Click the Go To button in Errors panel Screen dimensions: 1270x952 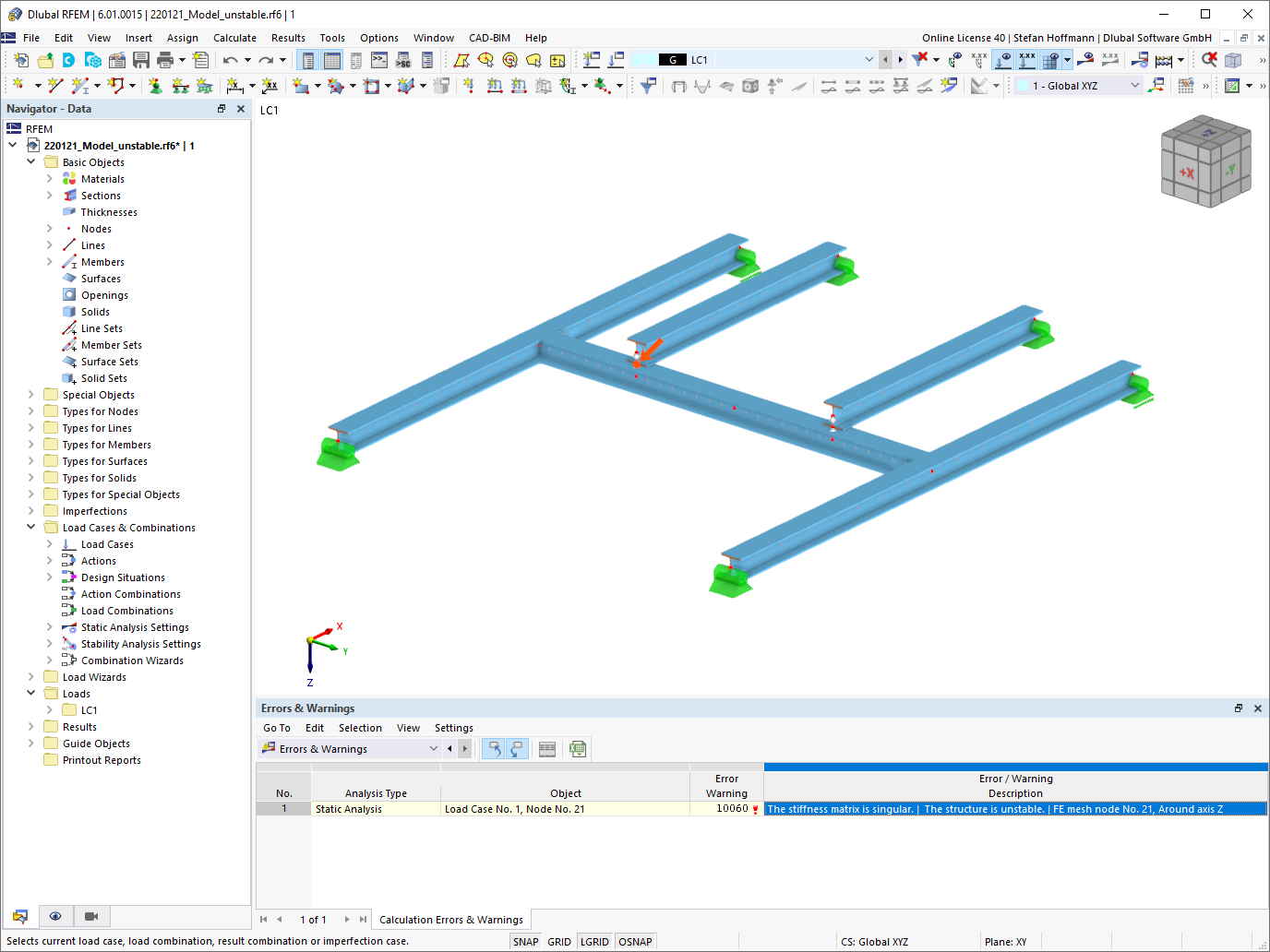click(276, 728)
